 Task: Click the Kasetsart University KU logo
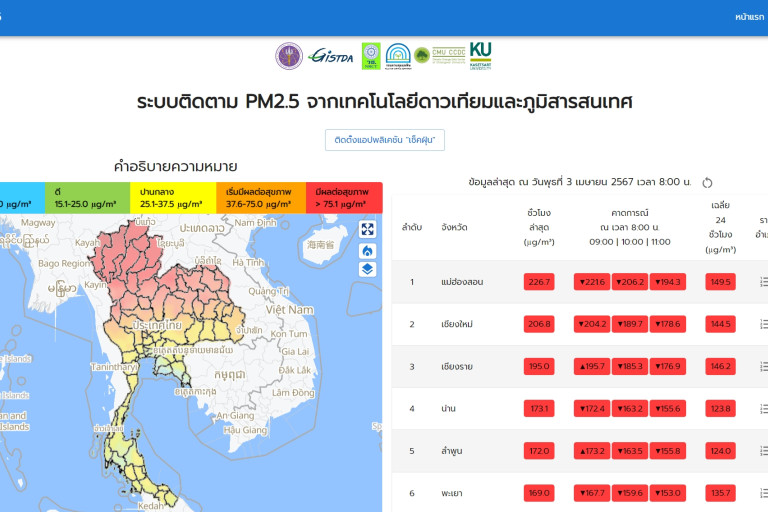(480, 55)
